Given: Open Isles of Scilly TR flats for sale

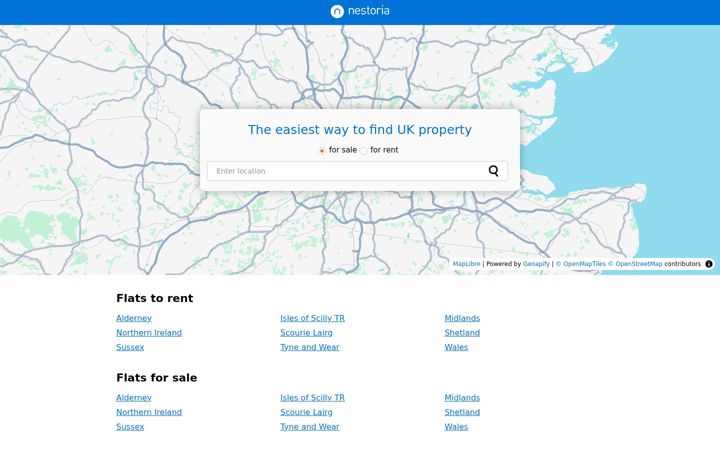Looking at the screenshot, I should [312, 398].
